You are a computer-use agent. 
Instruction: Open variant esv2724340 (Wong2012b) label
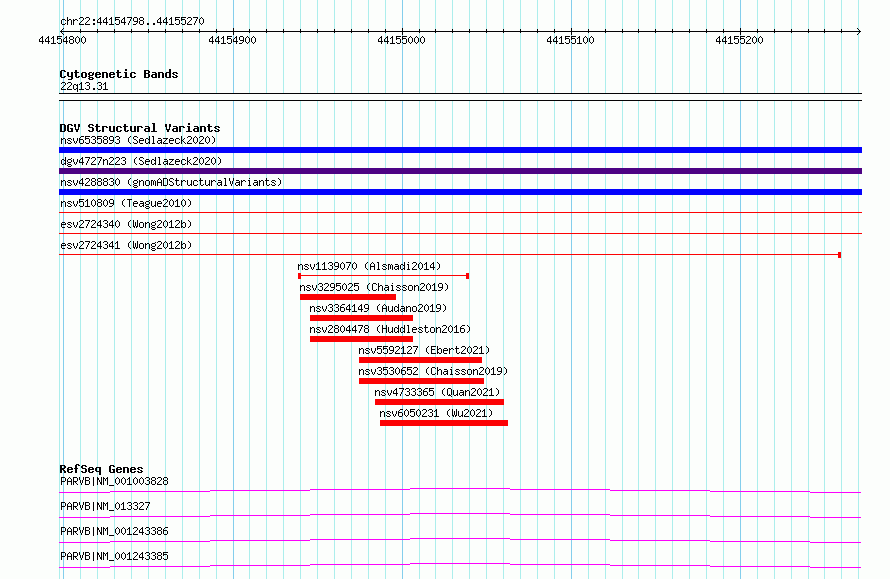[x=126, y=224]
